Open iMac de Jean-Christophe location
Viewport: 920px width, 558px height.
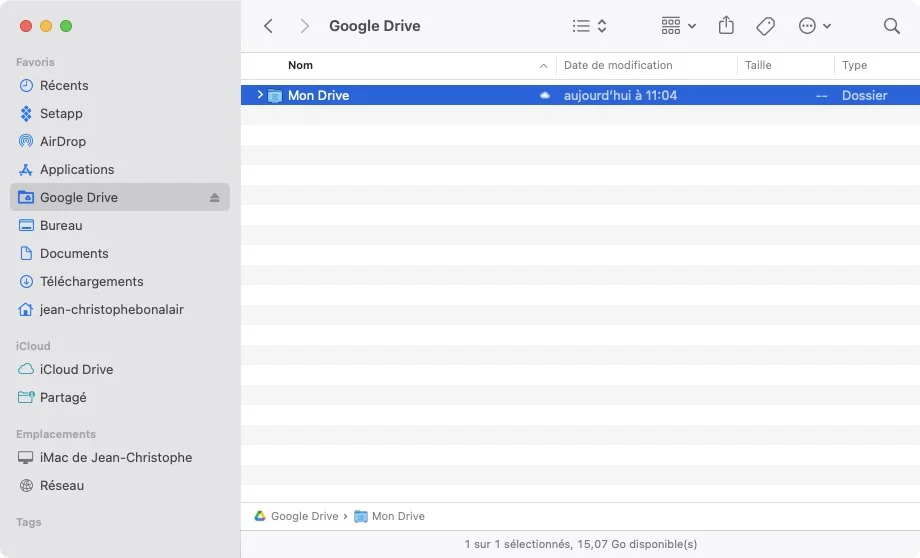tap(120, 457)
